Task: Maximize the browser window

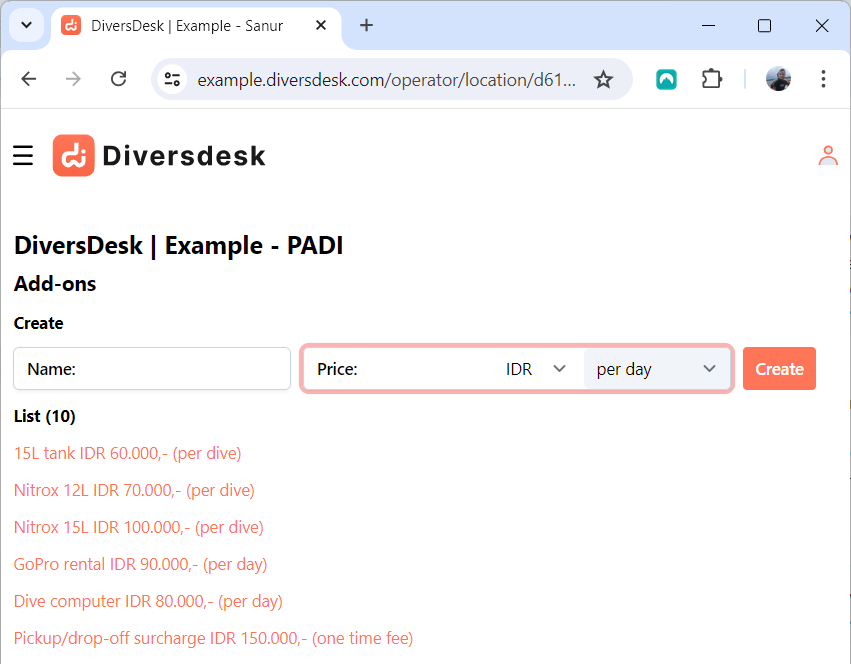Action: (x=764, y=26)
